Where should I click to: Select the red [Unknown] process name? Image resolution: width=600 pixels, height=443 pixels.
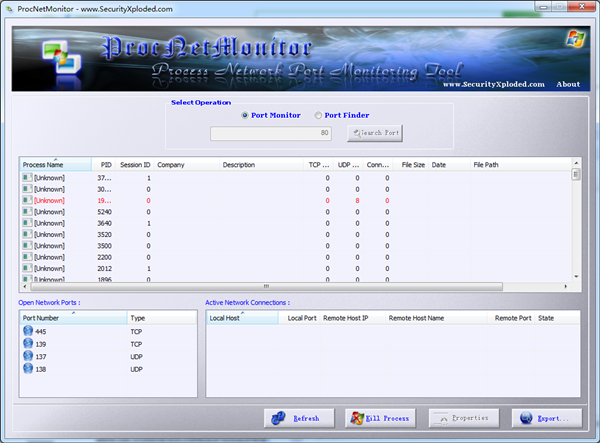pyautogui.click(x=49, y=200)
